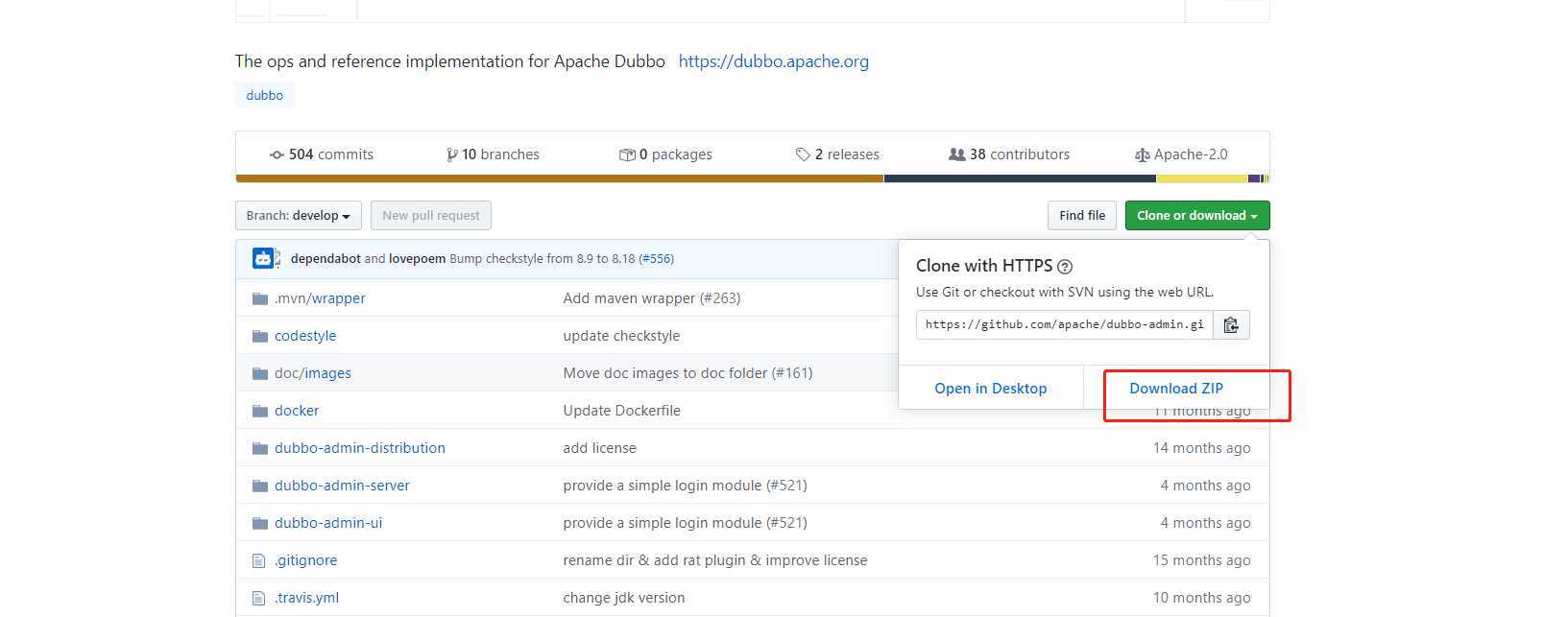Open lovepoem author link
1568x617 pixels.
click(417, 259)
